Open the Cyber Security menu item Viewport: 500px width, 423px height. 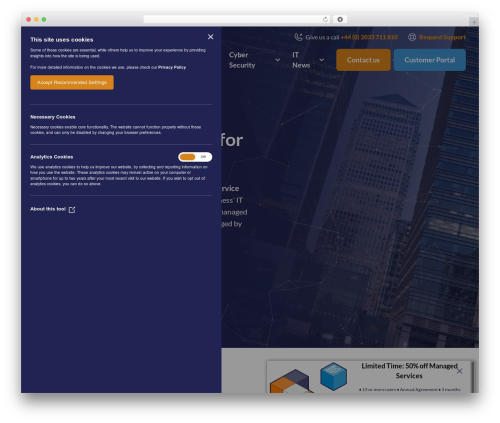(242, 60)
